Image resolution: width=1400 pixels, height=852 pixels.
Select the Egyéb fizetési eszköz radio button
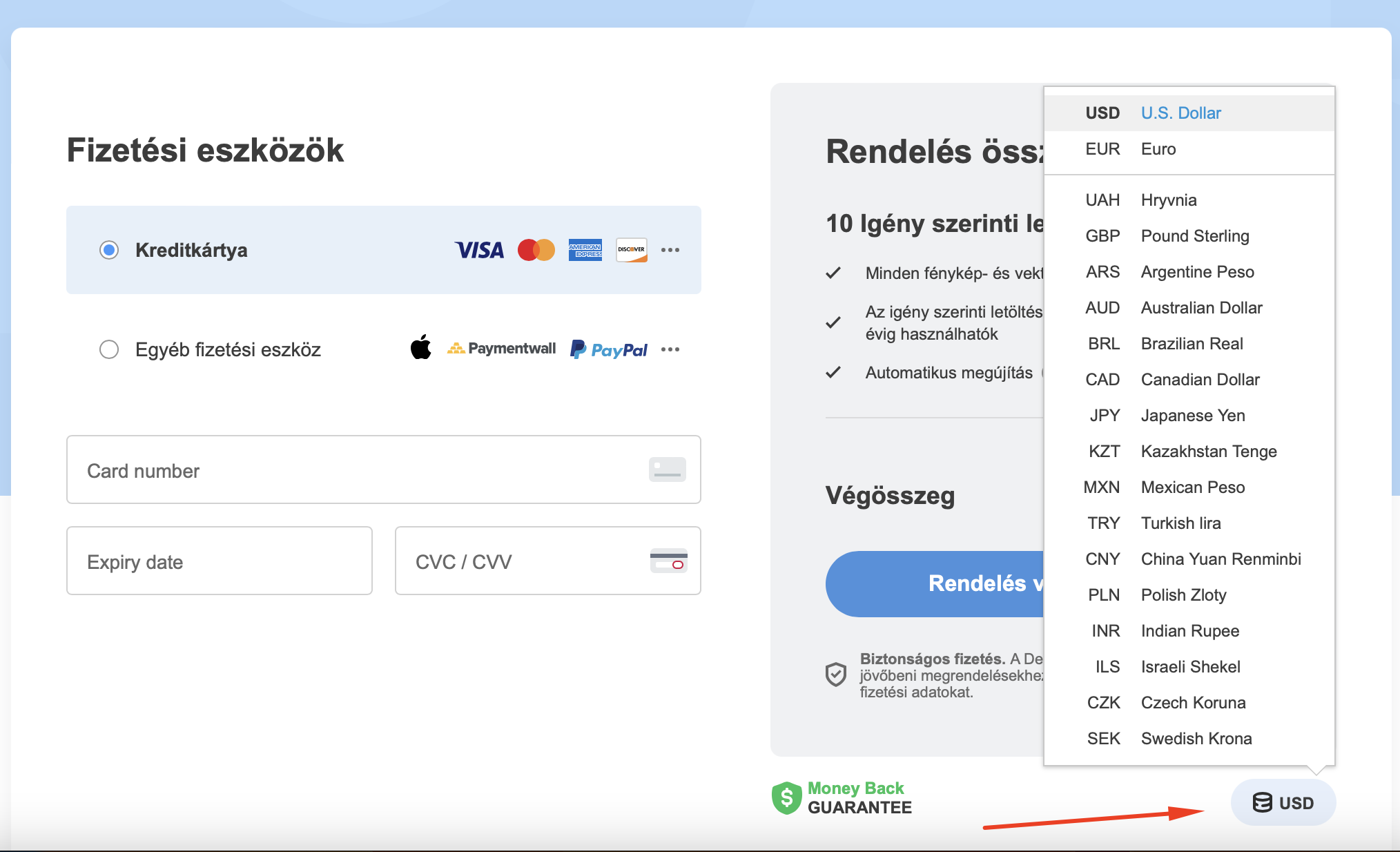tap(109, 349)
